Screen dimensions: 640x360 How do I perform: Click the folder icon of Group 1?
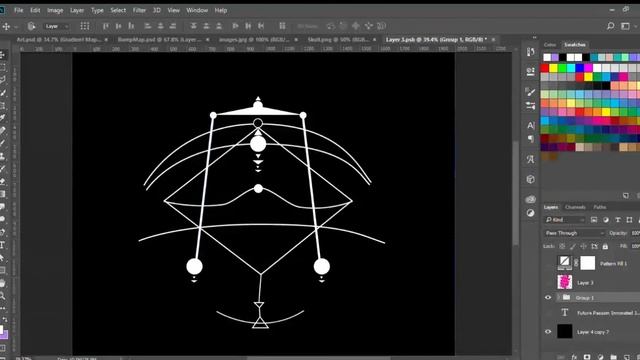point(566,298)
